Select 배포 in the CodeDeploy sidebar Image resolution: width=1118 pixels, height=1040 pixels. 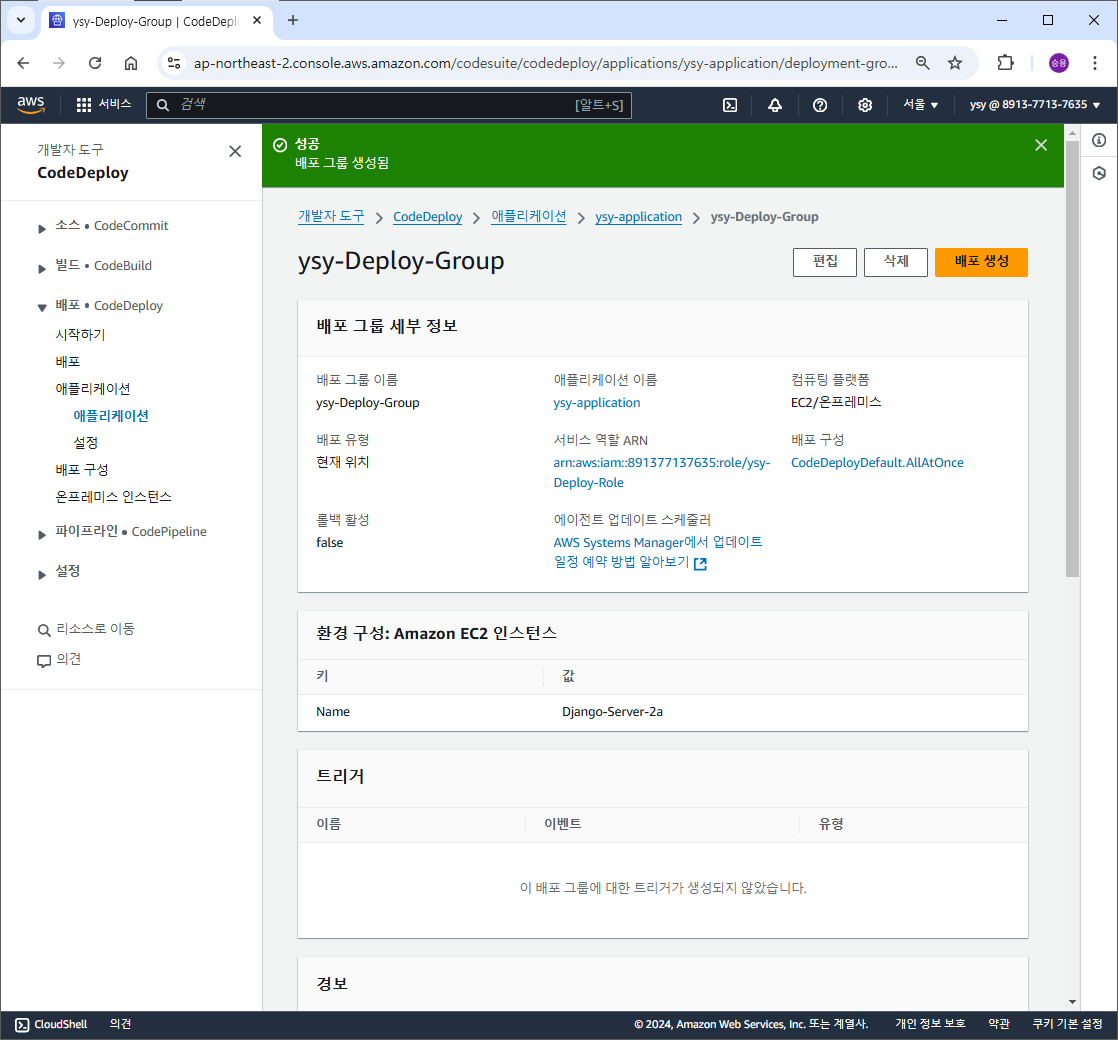click(68, 361)
